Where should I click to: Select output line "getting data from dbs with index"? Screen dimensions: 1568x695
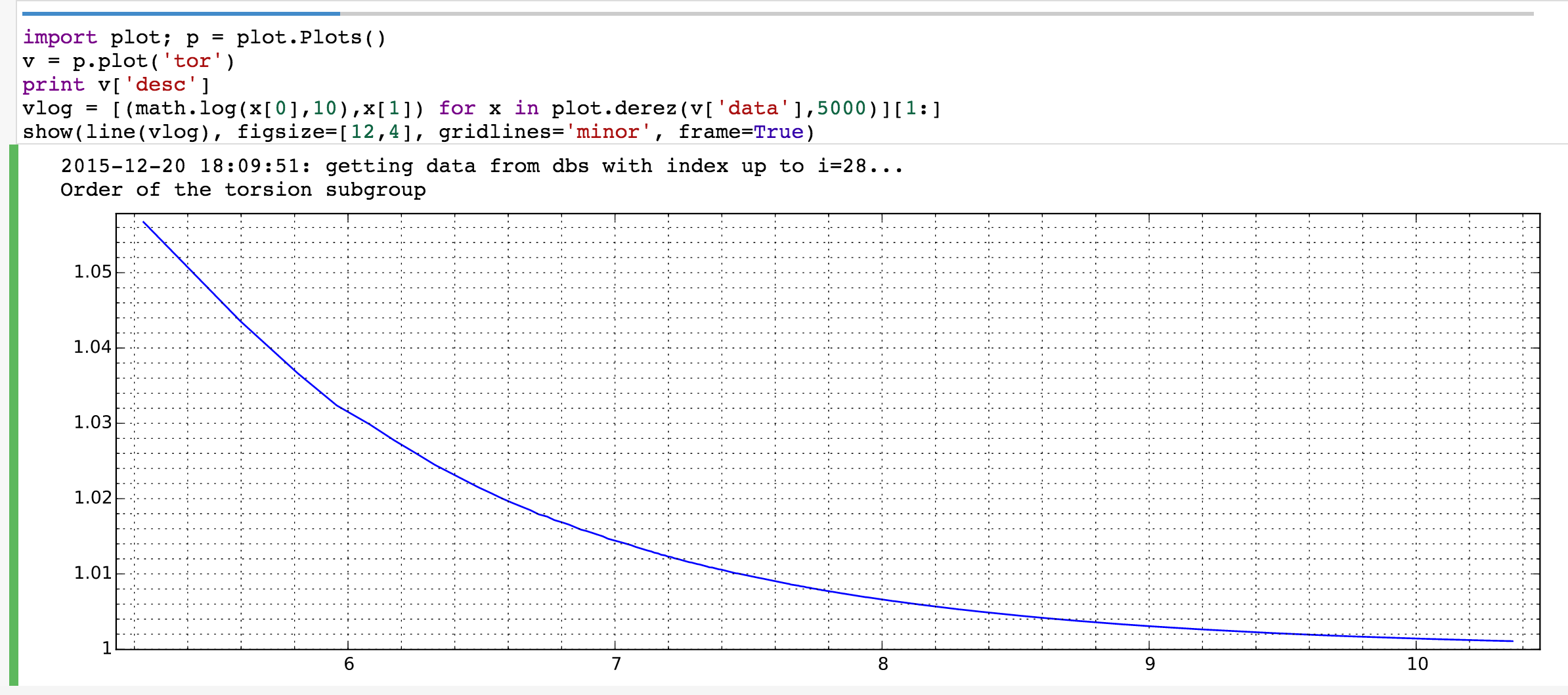[482, 166]
